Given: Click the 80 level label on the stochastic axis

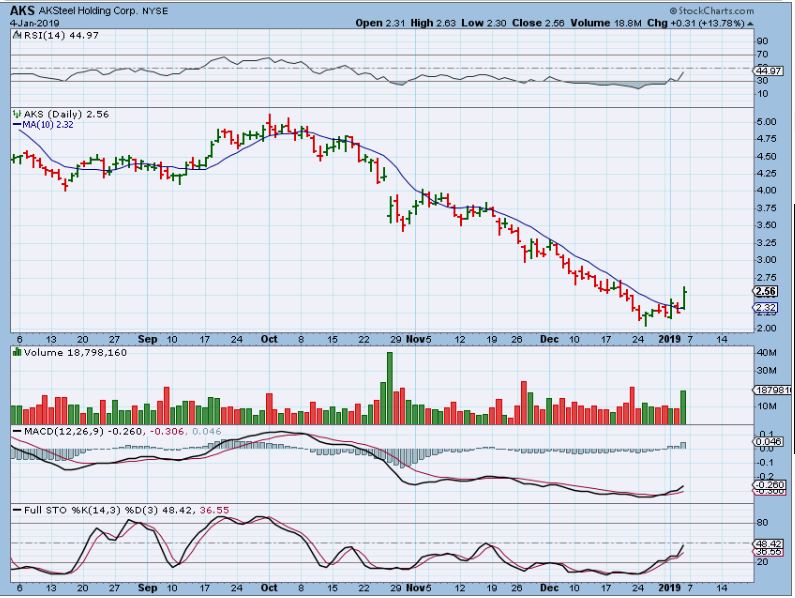Looking at the screenshot, I should pyautogui.click(x=763, y=522).
